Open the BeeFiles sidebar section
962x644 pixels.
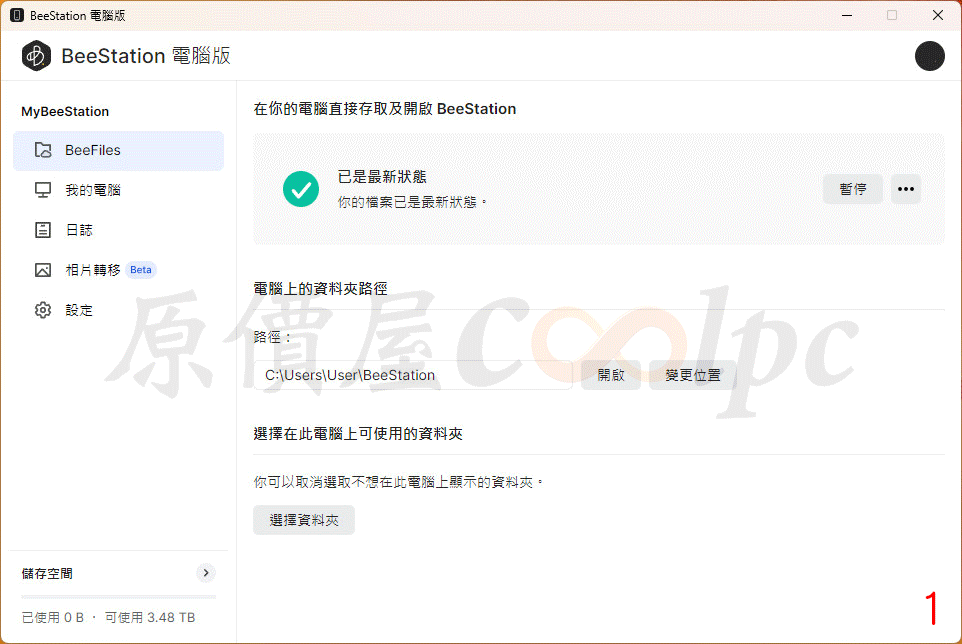118,150
